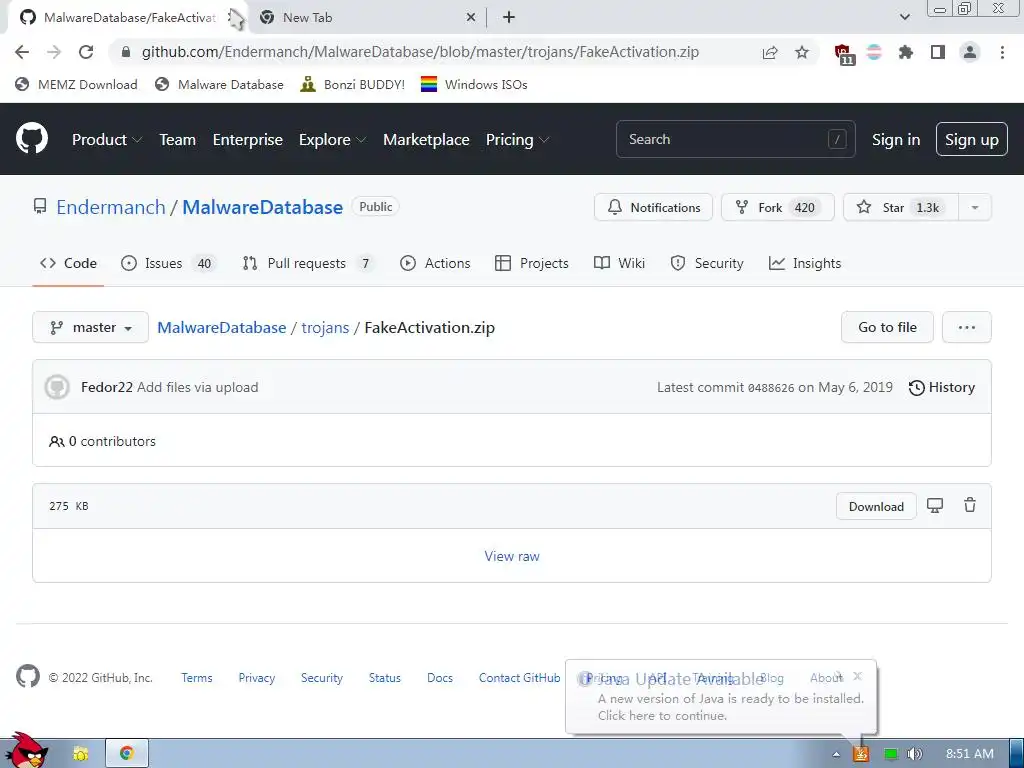Click the Notifications button

tap(653, 208)
